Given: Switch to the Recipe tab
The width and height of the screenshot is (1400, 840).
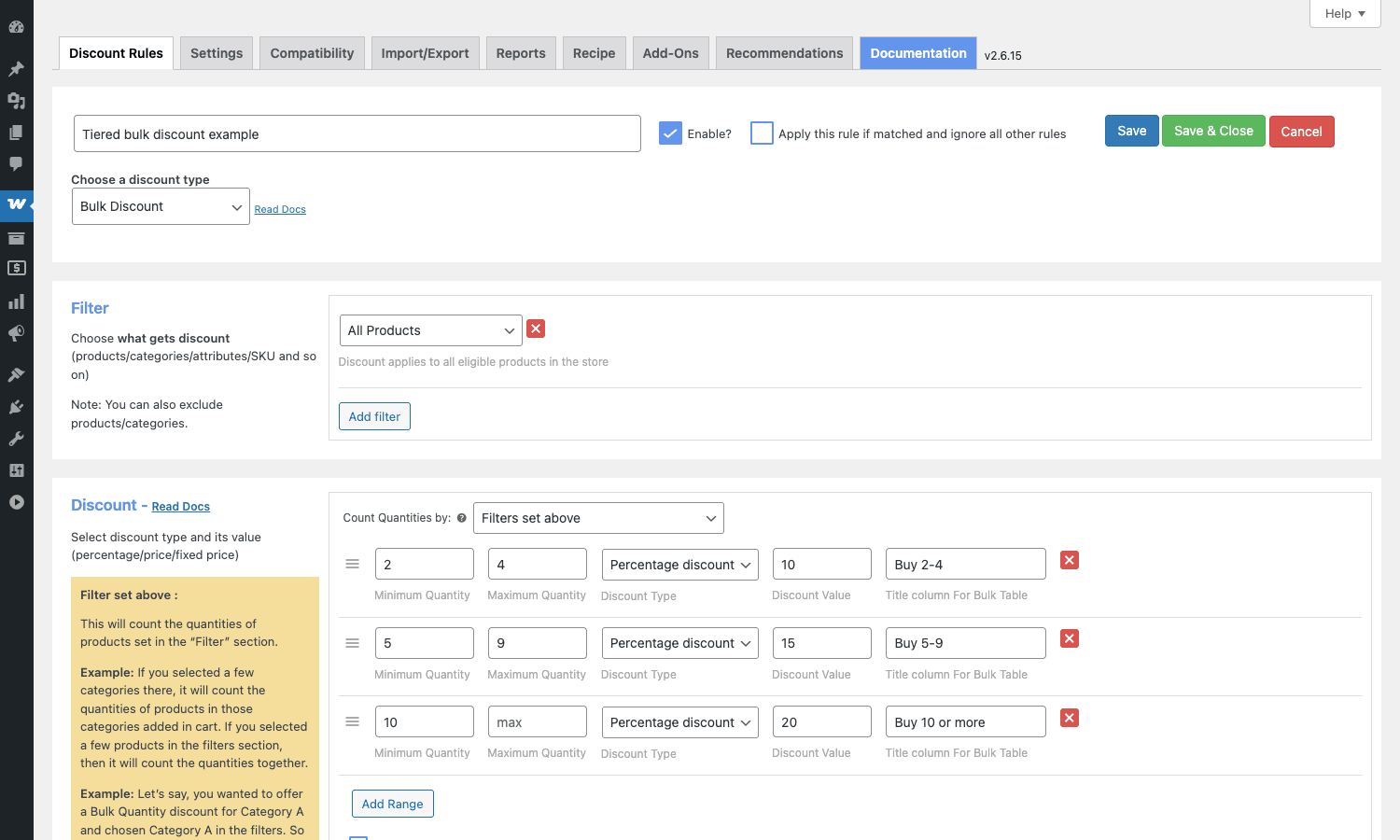Looking at the screenshot, I should [594, 53].
